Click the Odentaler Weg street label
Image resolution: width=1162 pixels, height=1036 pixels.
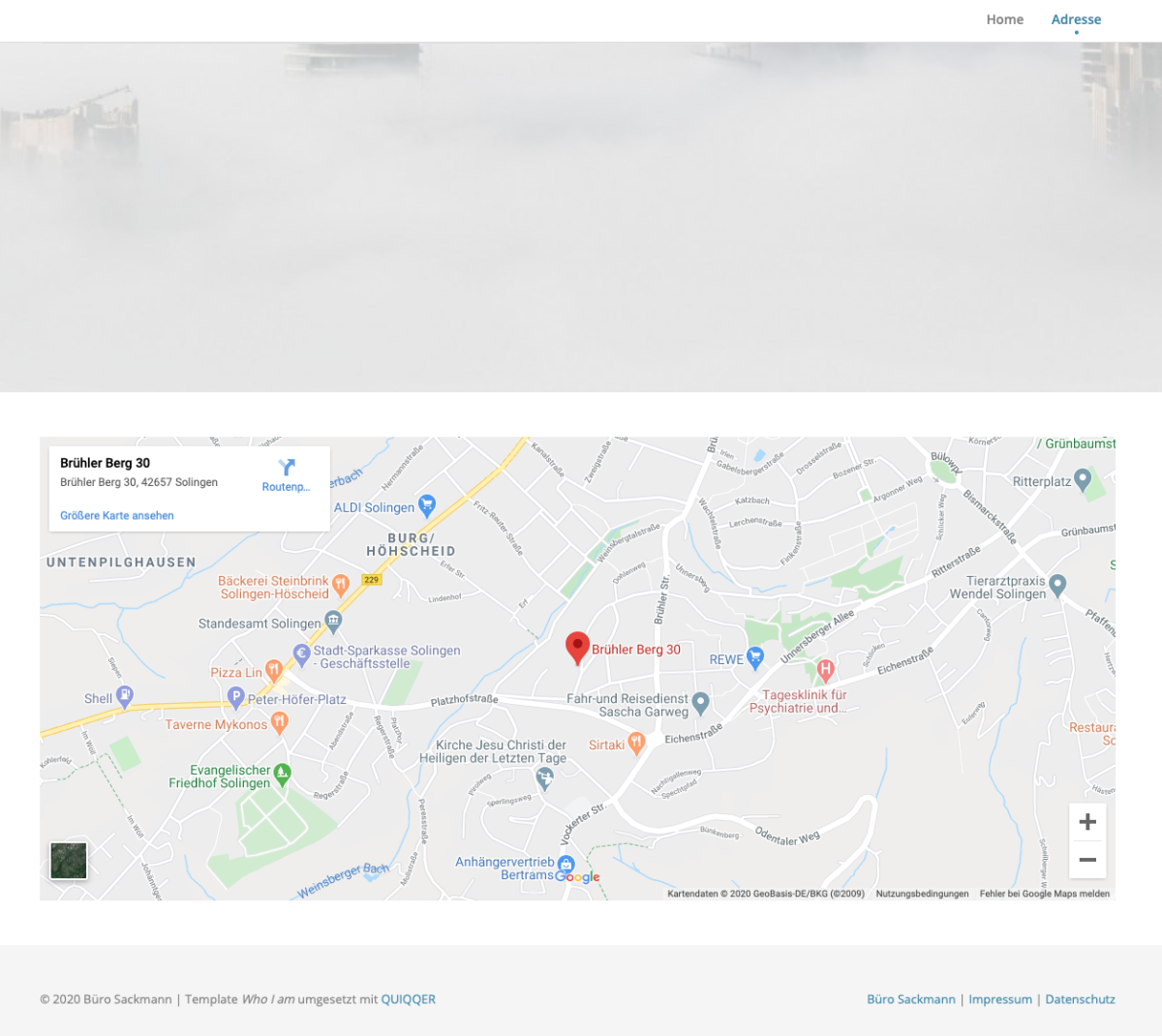pos(787,837)
